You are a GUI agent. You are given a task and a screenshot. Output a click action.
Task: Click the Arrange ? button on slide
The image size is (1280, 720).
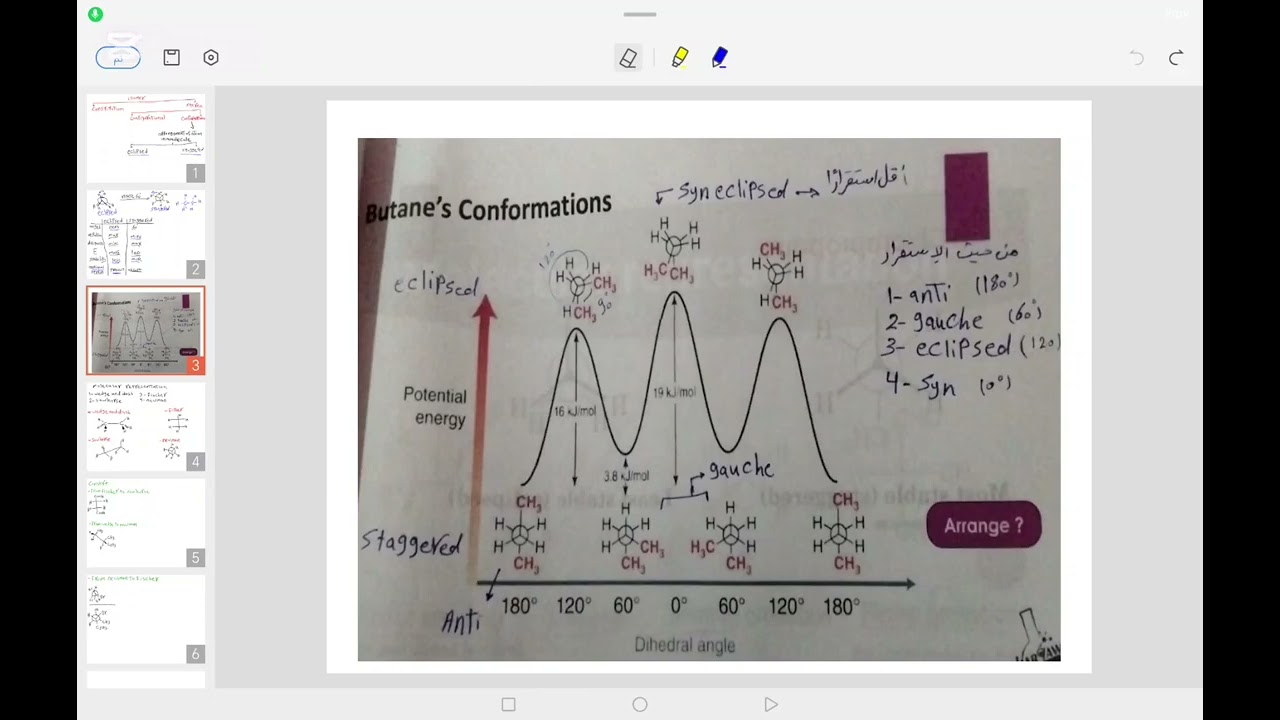(x=984, y=526)
